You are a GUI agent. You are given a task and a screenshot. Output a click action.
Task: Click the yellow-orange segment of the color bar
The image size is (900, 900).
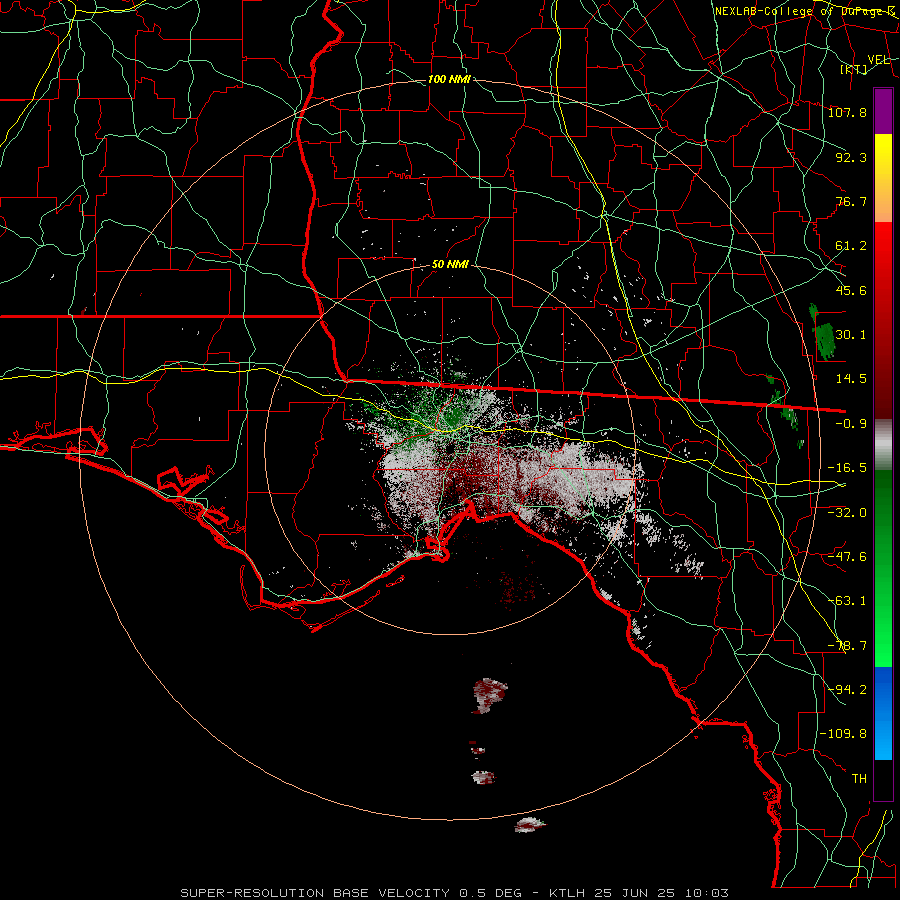(x=883, y=178)
